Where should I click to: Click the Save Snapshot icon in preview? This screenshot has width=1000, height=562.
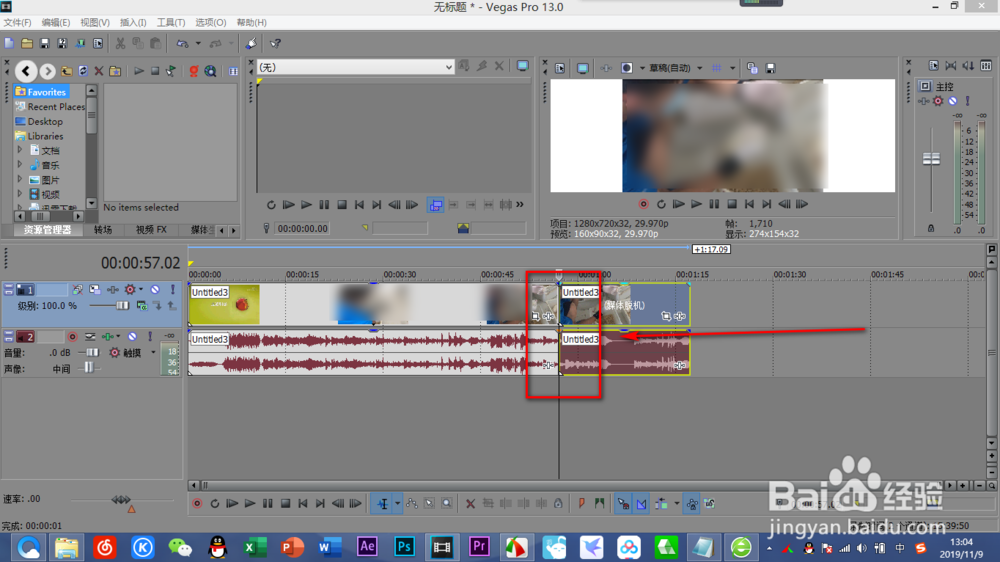point(770,68)
